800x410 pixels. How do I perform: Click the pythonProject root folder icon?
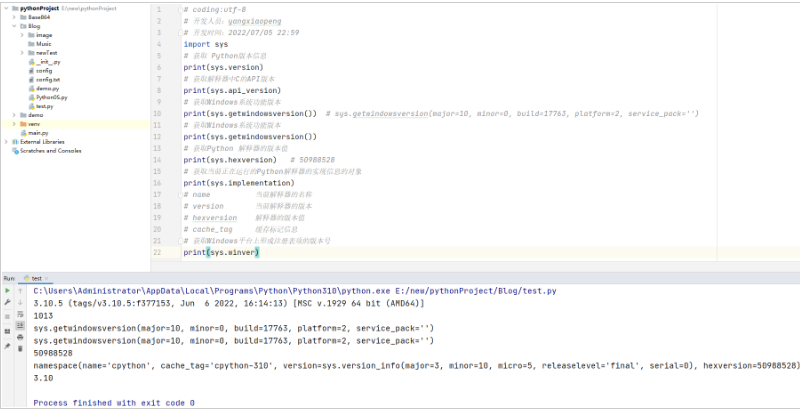coord(15,8)
